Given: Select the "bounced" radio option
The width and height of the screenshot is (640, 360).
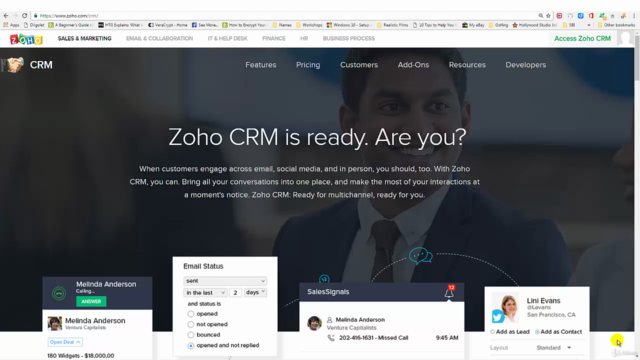Looking at the screenshot, I should pyautogui.click(x=191, y=335).
